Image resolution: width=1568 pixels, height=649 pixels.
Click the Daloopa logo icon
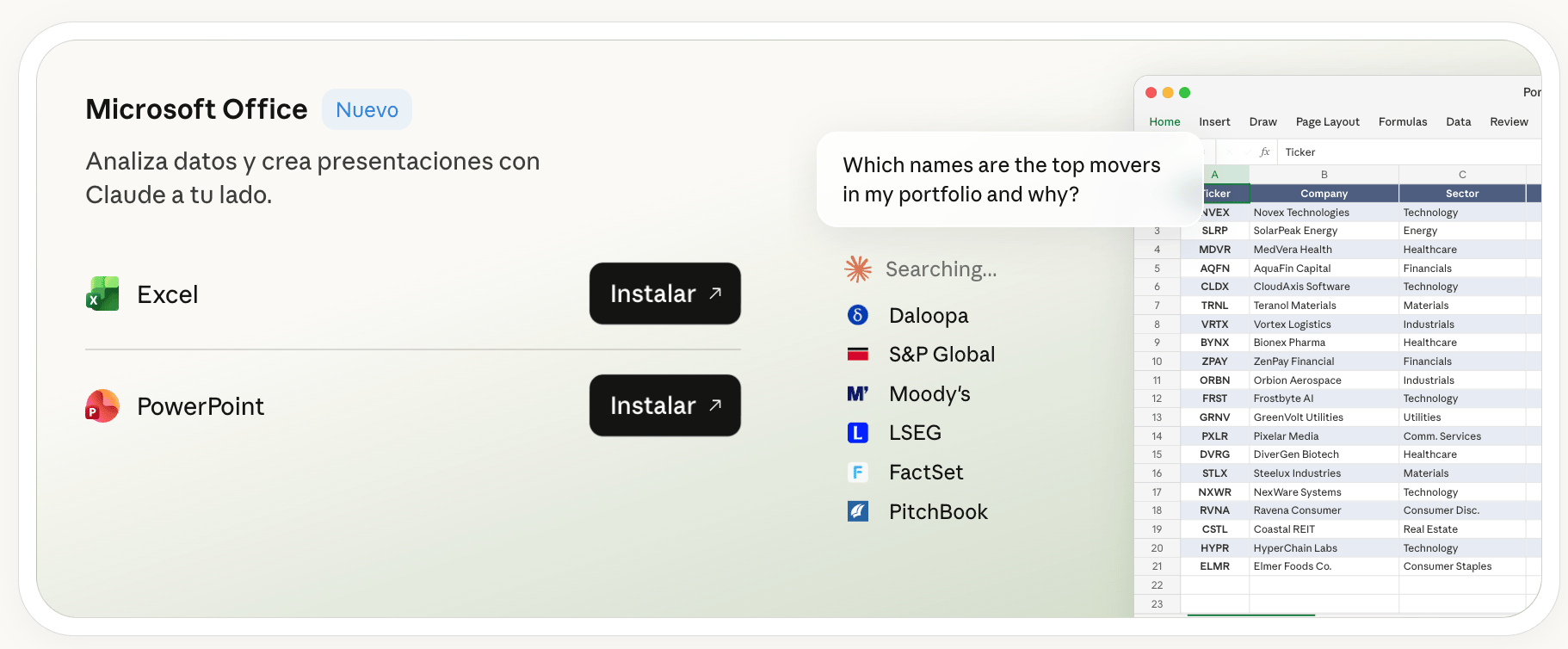point(857,315)
